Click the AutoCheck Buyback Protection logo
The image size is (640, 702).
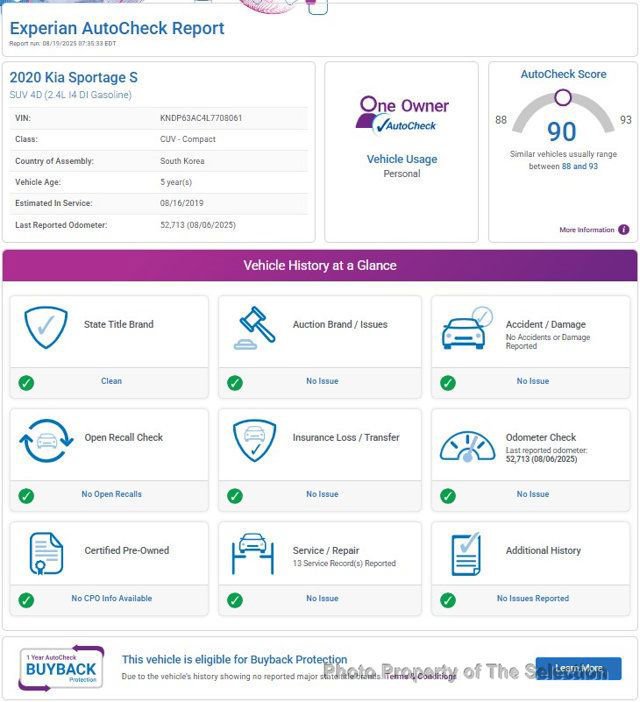[x=62, y=668]
